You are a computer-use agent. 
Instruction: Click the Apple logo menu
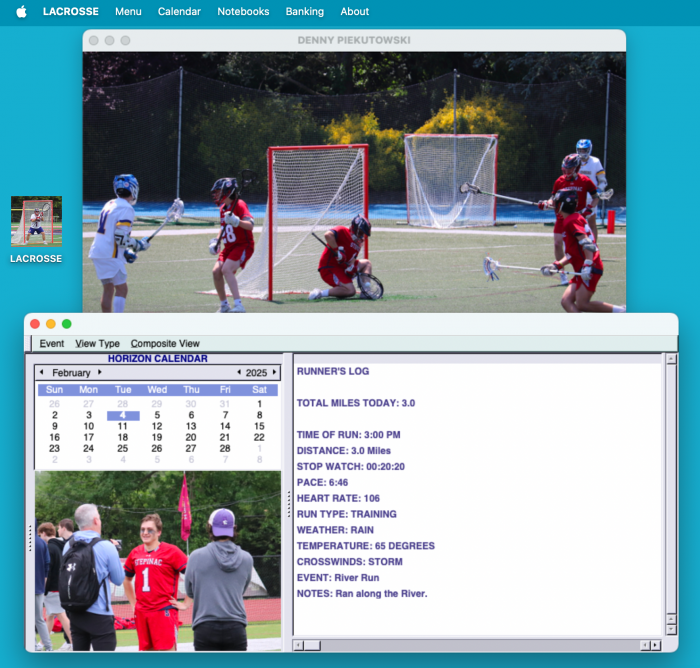22,12
